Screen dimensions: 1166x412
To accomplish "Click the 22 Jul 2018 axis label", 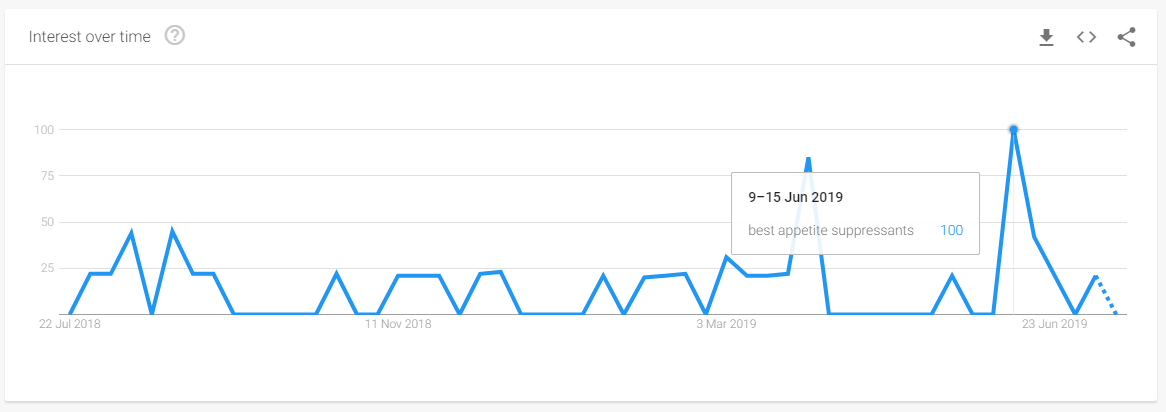I will tap(69, 324).
